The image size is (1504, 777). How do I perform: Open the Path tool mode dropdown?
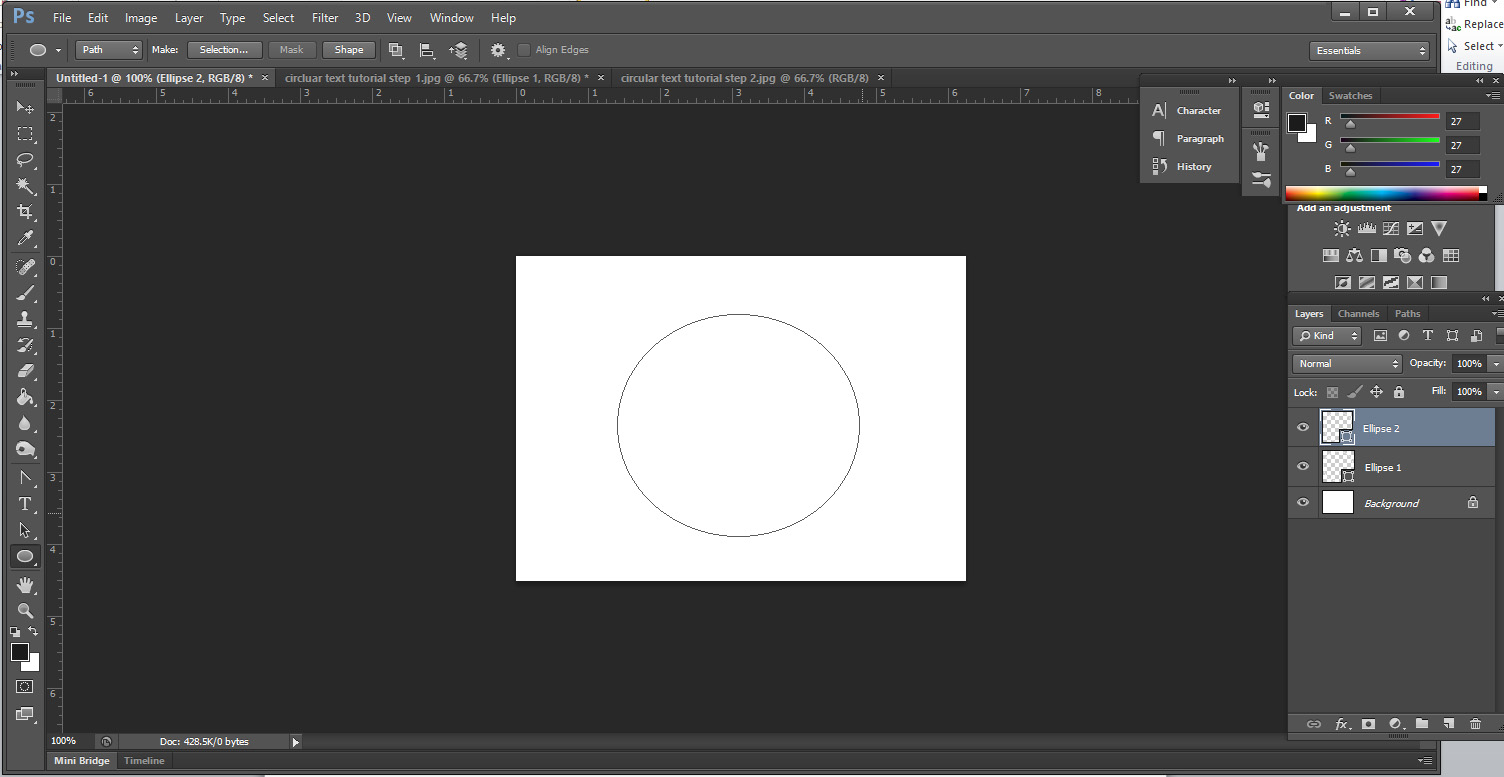click(109, 50)
